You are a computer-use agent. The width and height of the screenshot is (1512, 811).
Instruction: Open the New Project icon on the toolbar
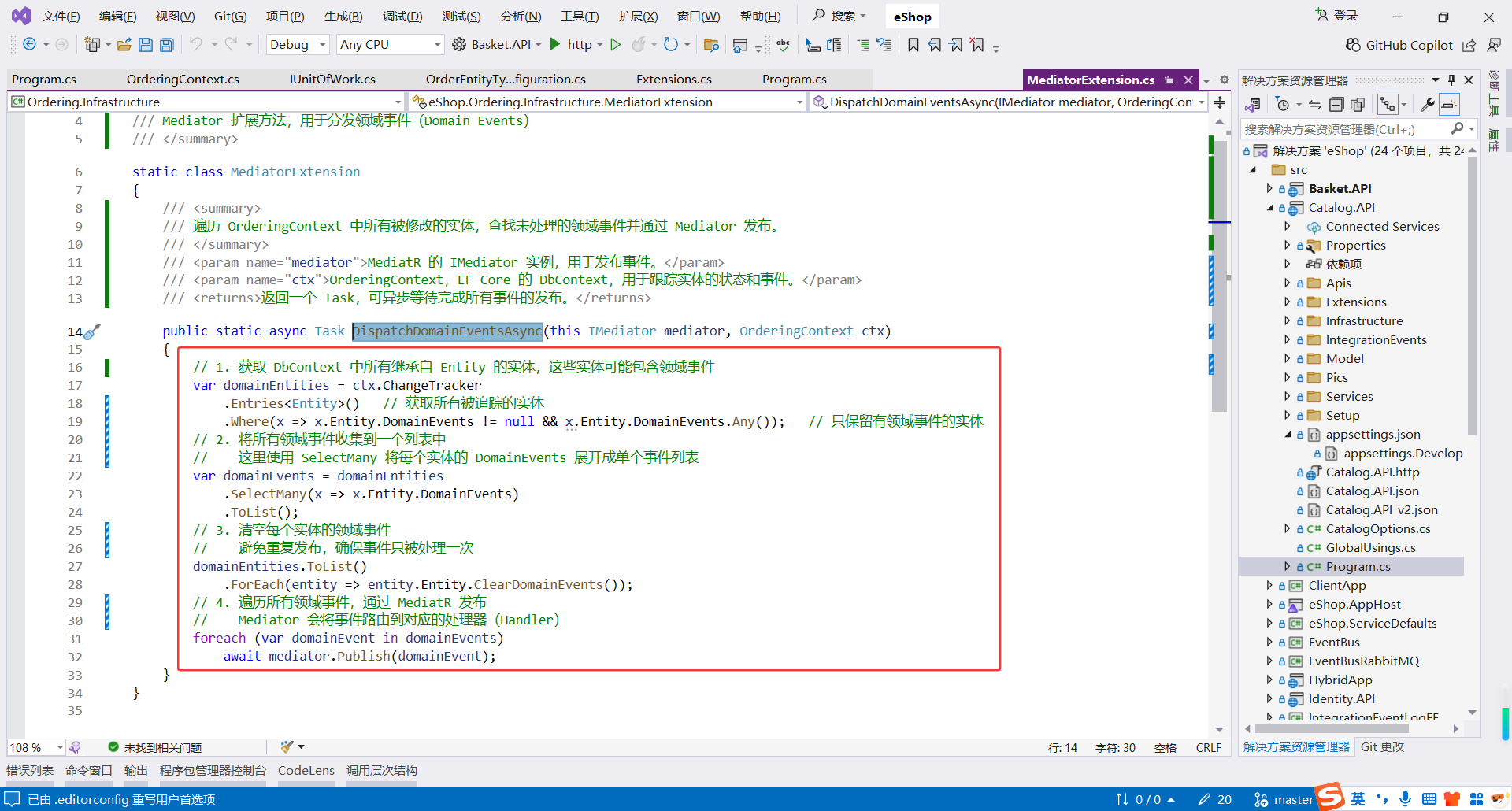92,45
